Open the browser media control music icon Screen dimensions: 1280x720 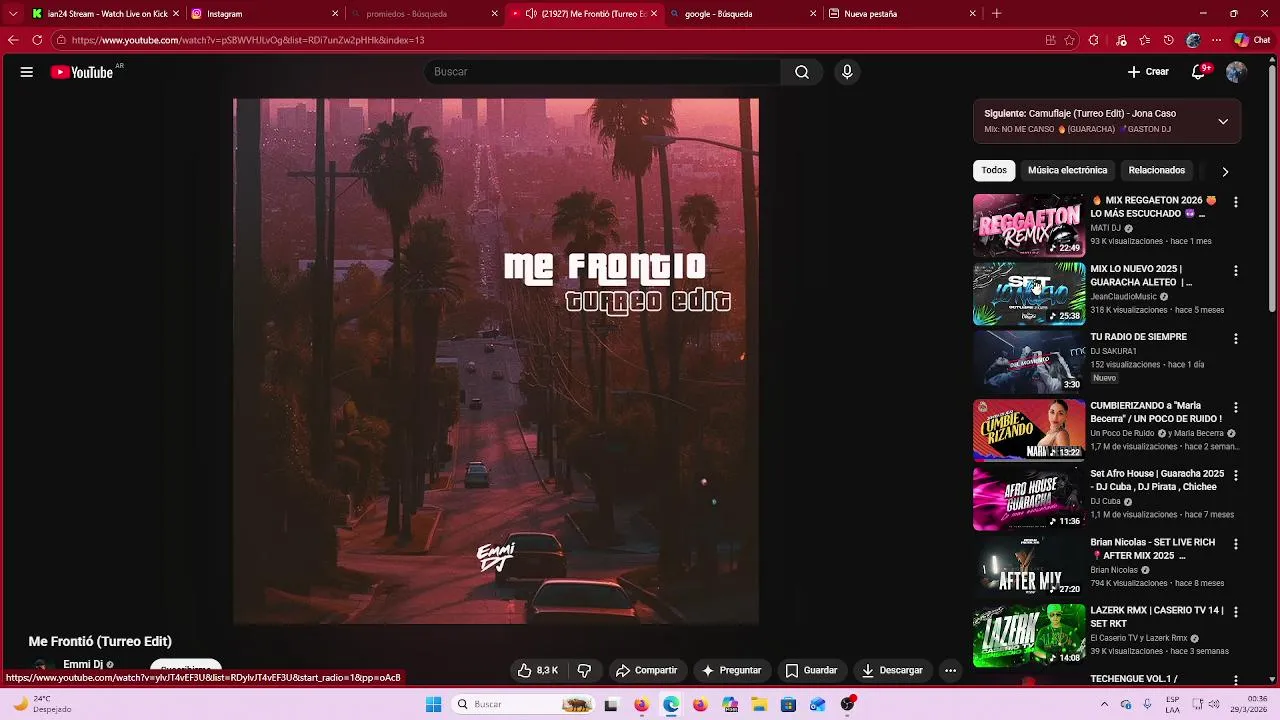[x=1120, y=40]
